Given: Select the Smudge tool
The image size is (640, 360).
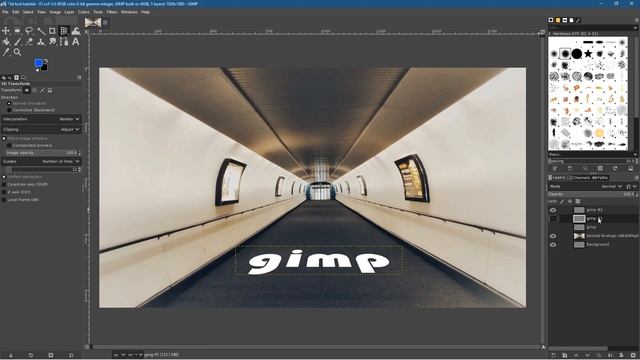Looking at the screenshot, I should 52,42.
